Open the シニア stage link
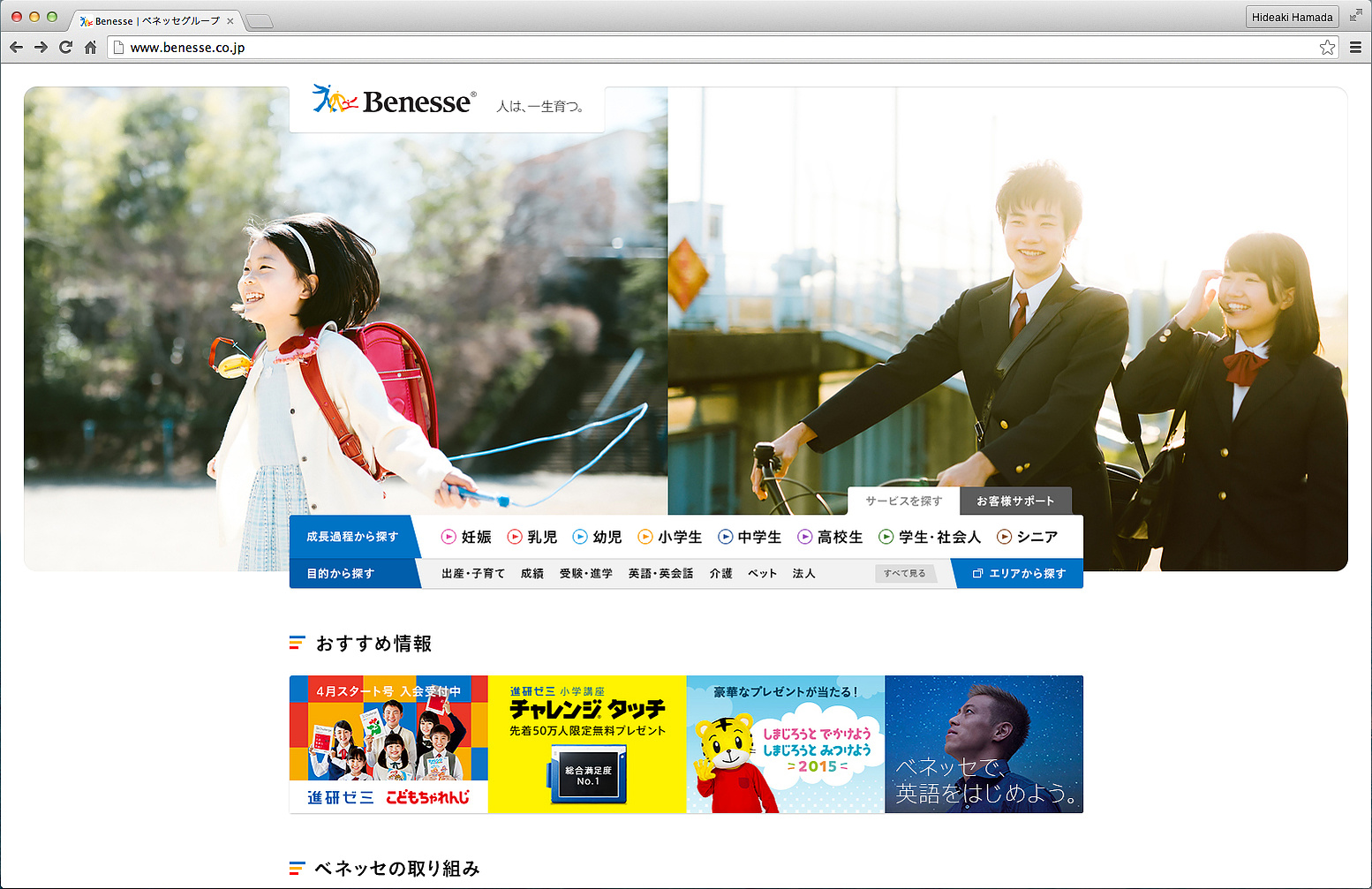The width and height of the screenshot is (1372, 889). (x=1037, y=537)
